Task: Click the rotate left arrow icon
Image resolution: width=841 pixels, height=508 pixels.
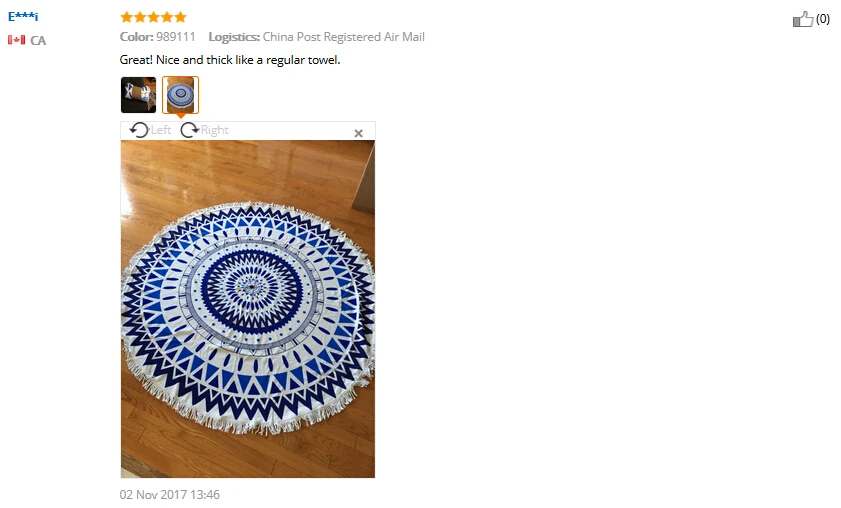Action: tap(139, 130)
